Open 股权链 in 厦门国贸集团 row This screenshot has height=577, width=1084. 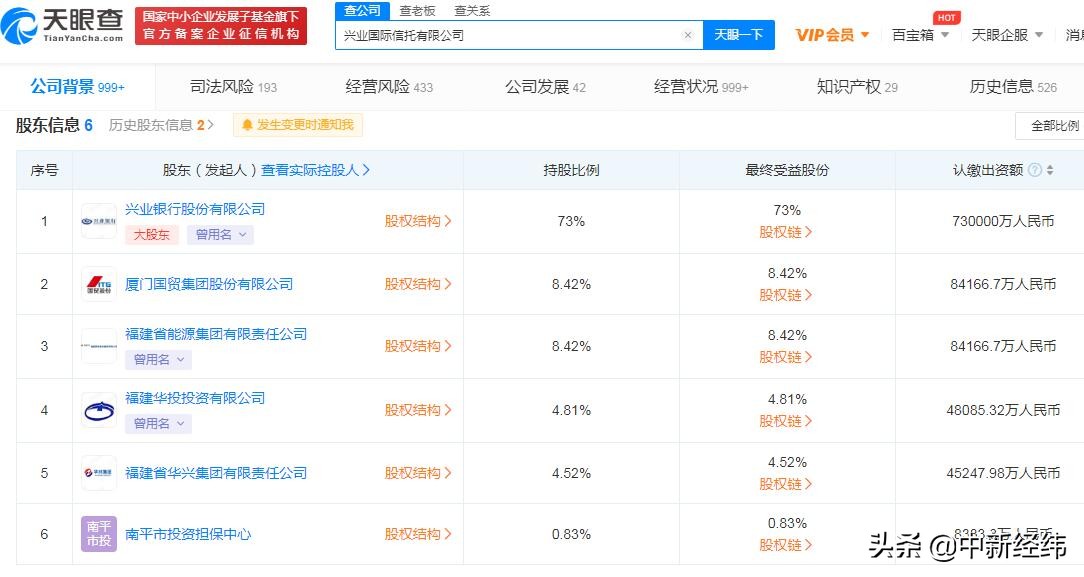click(785, 295)
